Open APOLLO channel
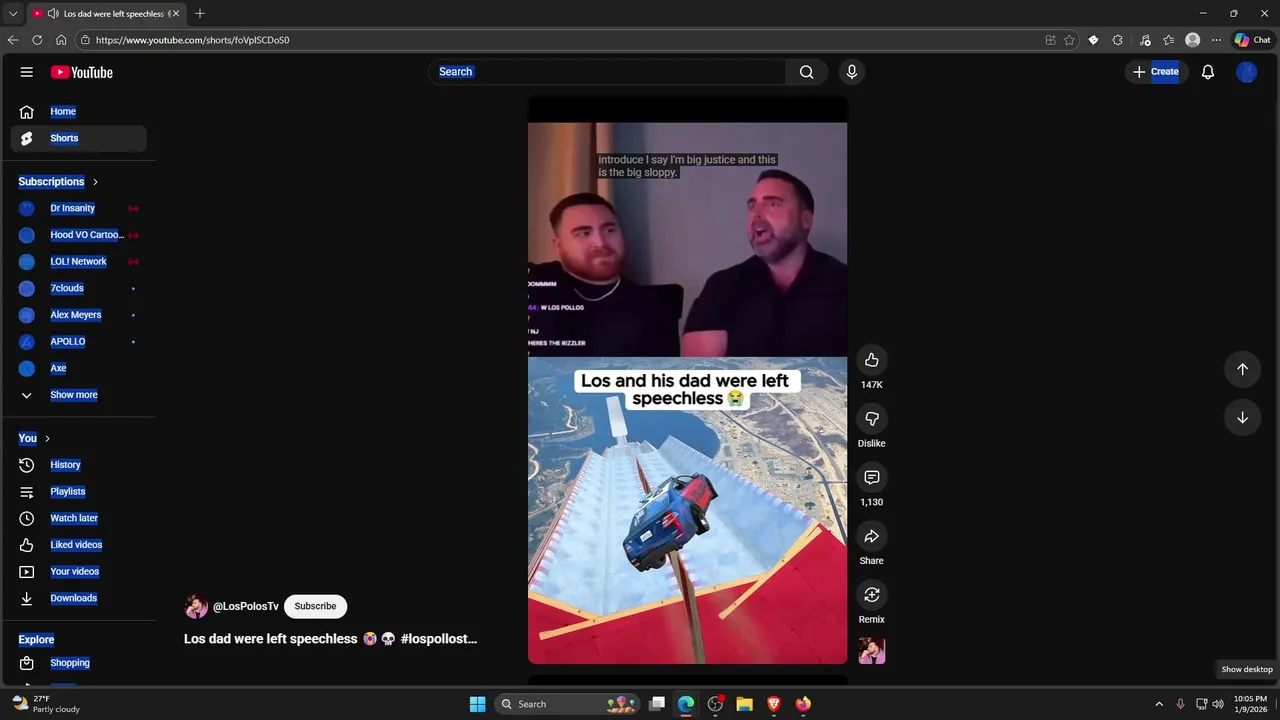Screen dimensions: 1280x720 click(x=78, y=342)
